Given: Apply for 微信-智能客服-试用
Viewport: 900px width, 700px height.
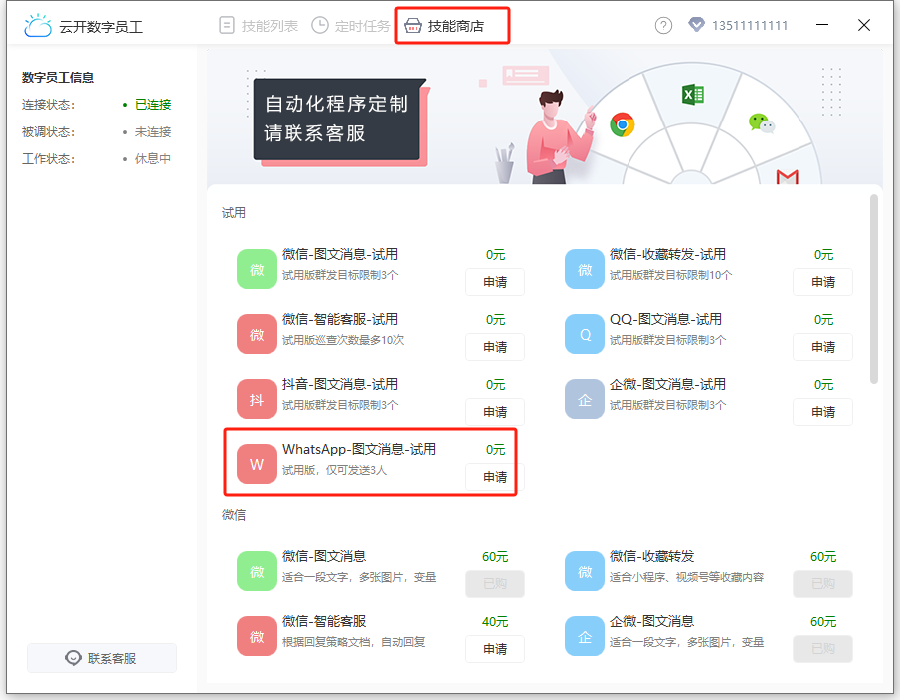Looking at the screenshot, I should [x=495, y=347].
